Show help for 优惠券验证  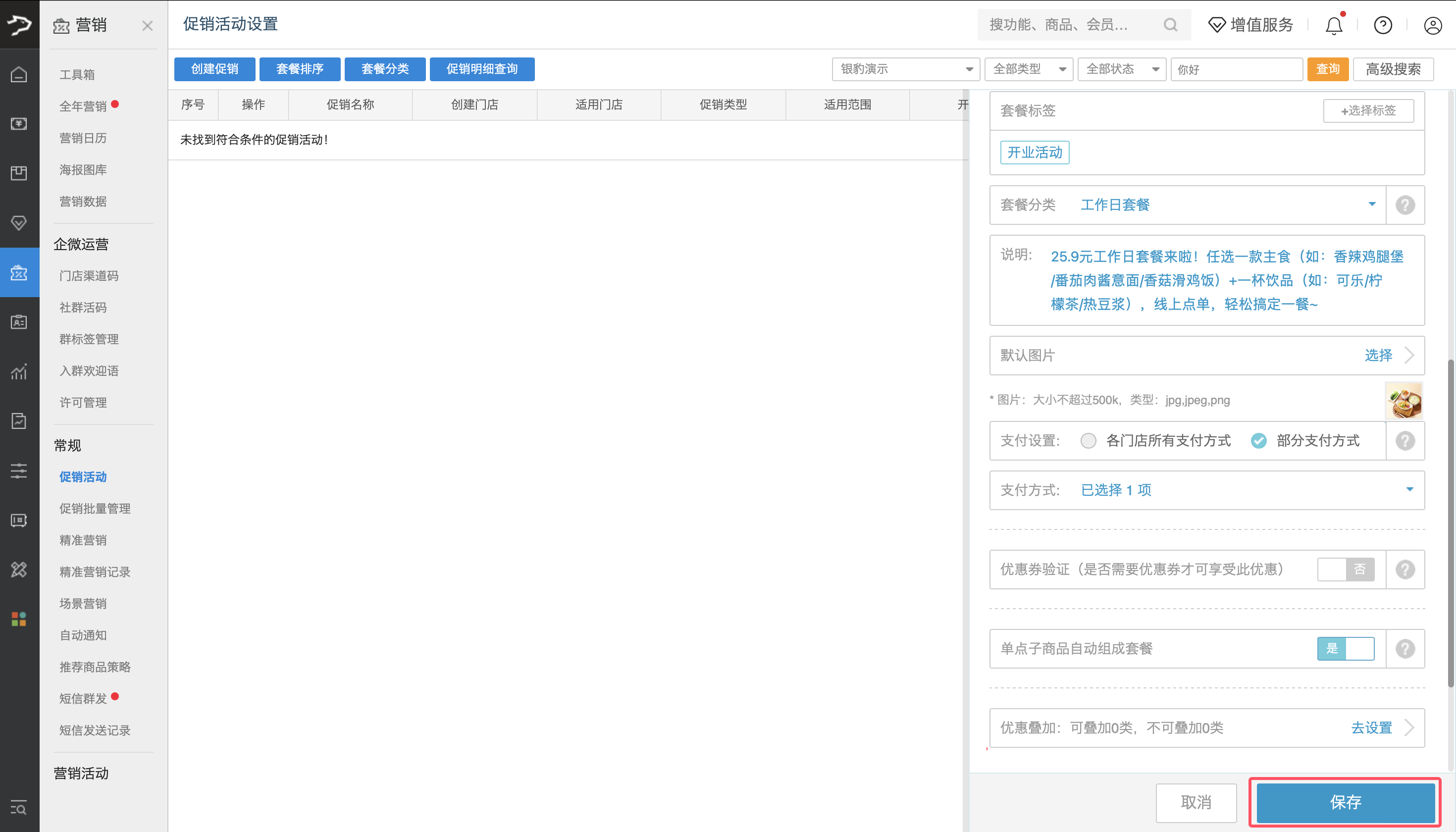[x=1405, y=570]
